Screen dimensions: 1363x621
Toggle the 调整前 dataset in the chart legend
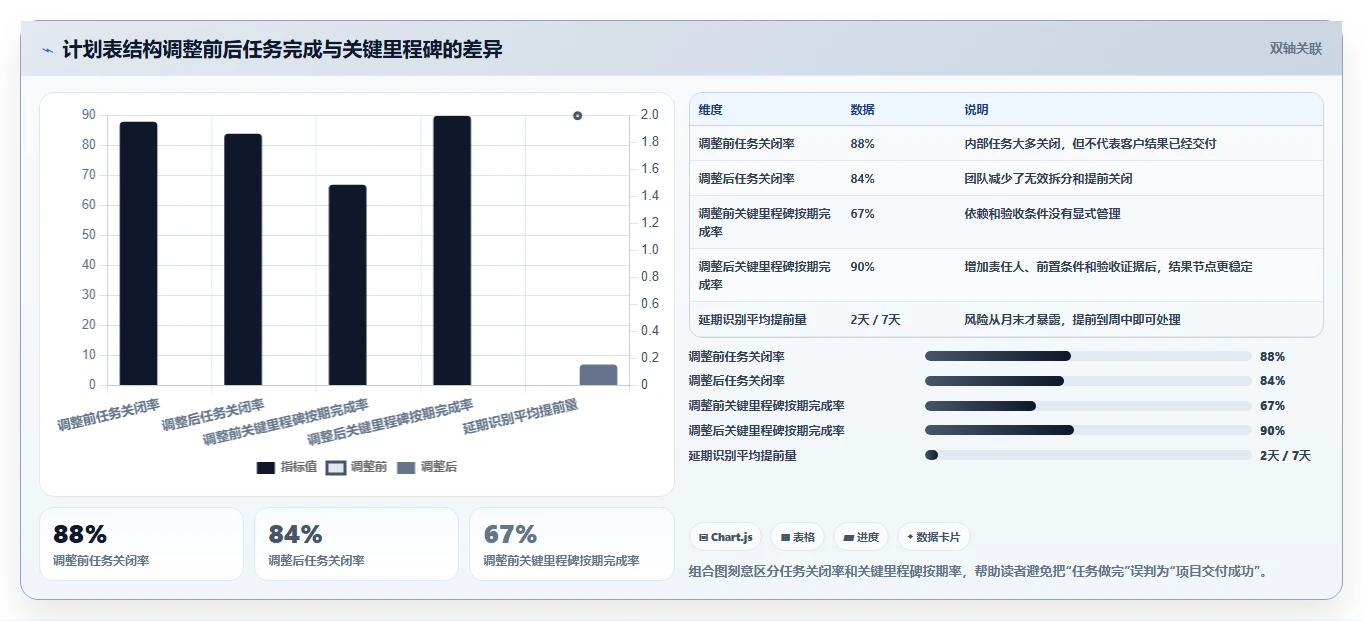click(x=357, y=467)
